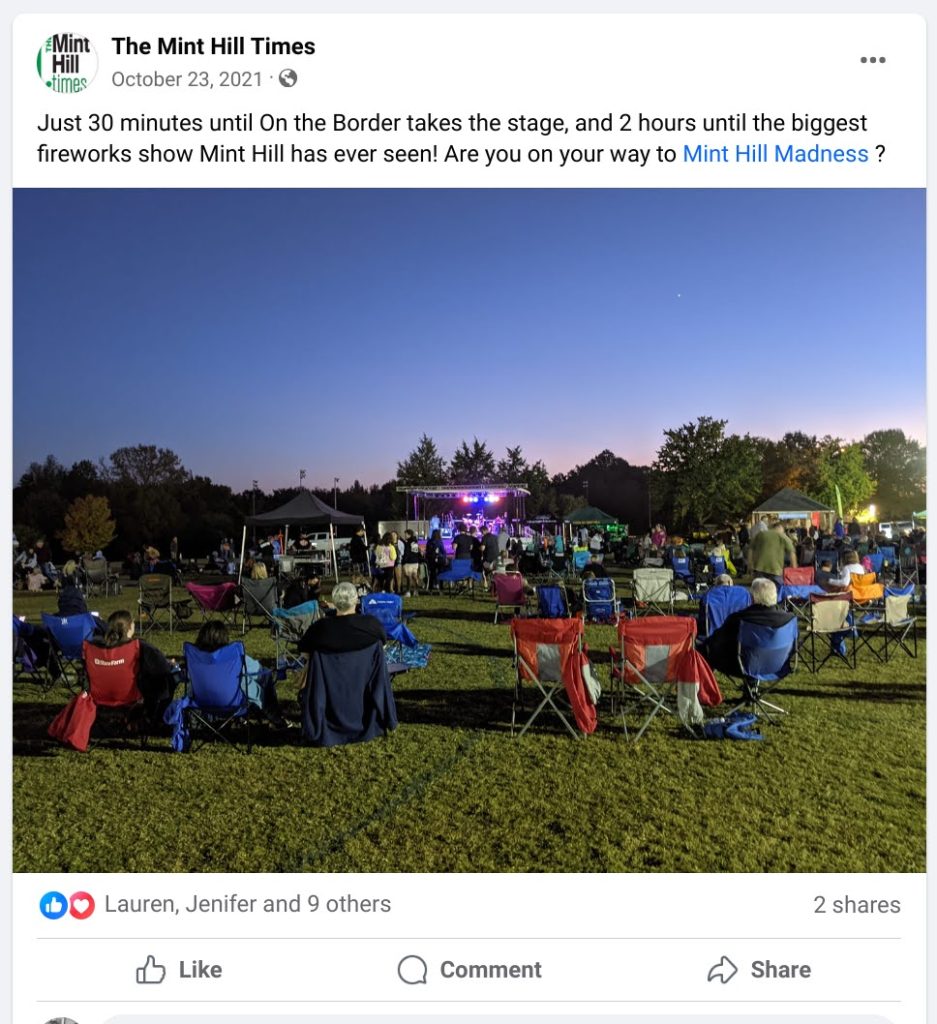Viewport: 937px width, 1024px height.
Task: Click the Comment speech bubble icon
Action: pyautogui.click(x=412, y=970)
